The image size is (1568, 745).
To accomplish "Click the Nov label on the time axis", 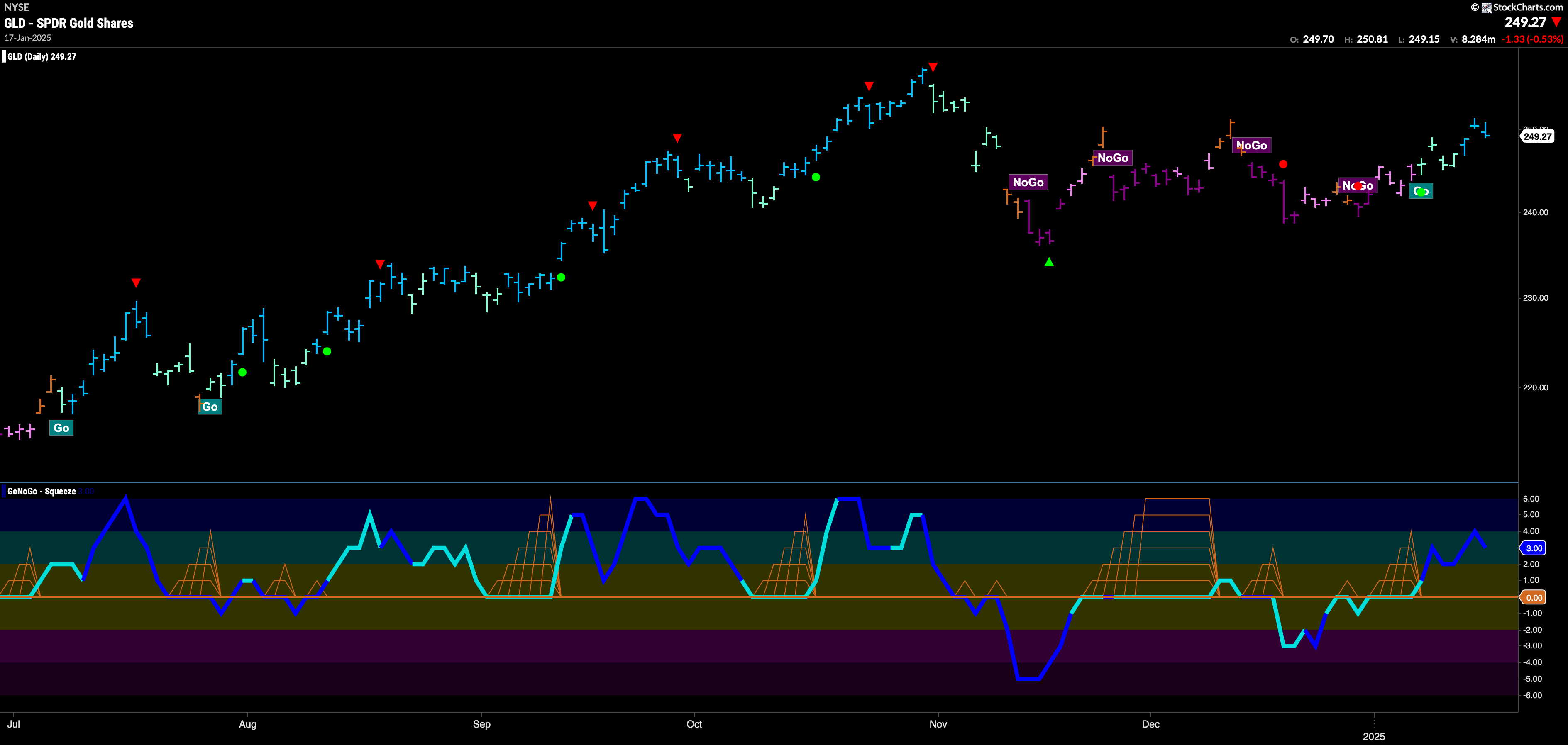I will coord(938,724).
